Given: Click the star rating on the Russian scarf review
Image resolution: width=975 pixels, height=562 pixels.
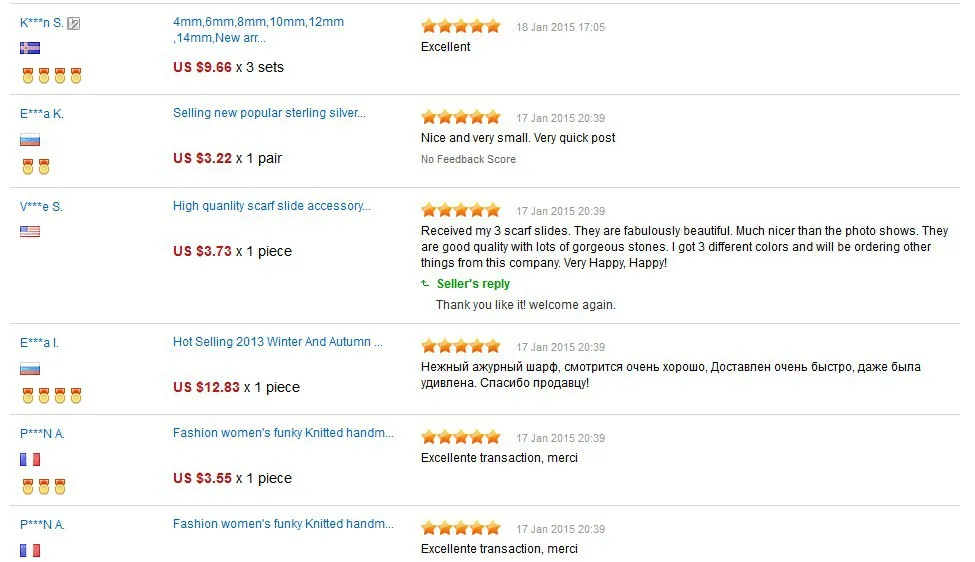Looking at the screenshot, I should [x=461, y=346].
